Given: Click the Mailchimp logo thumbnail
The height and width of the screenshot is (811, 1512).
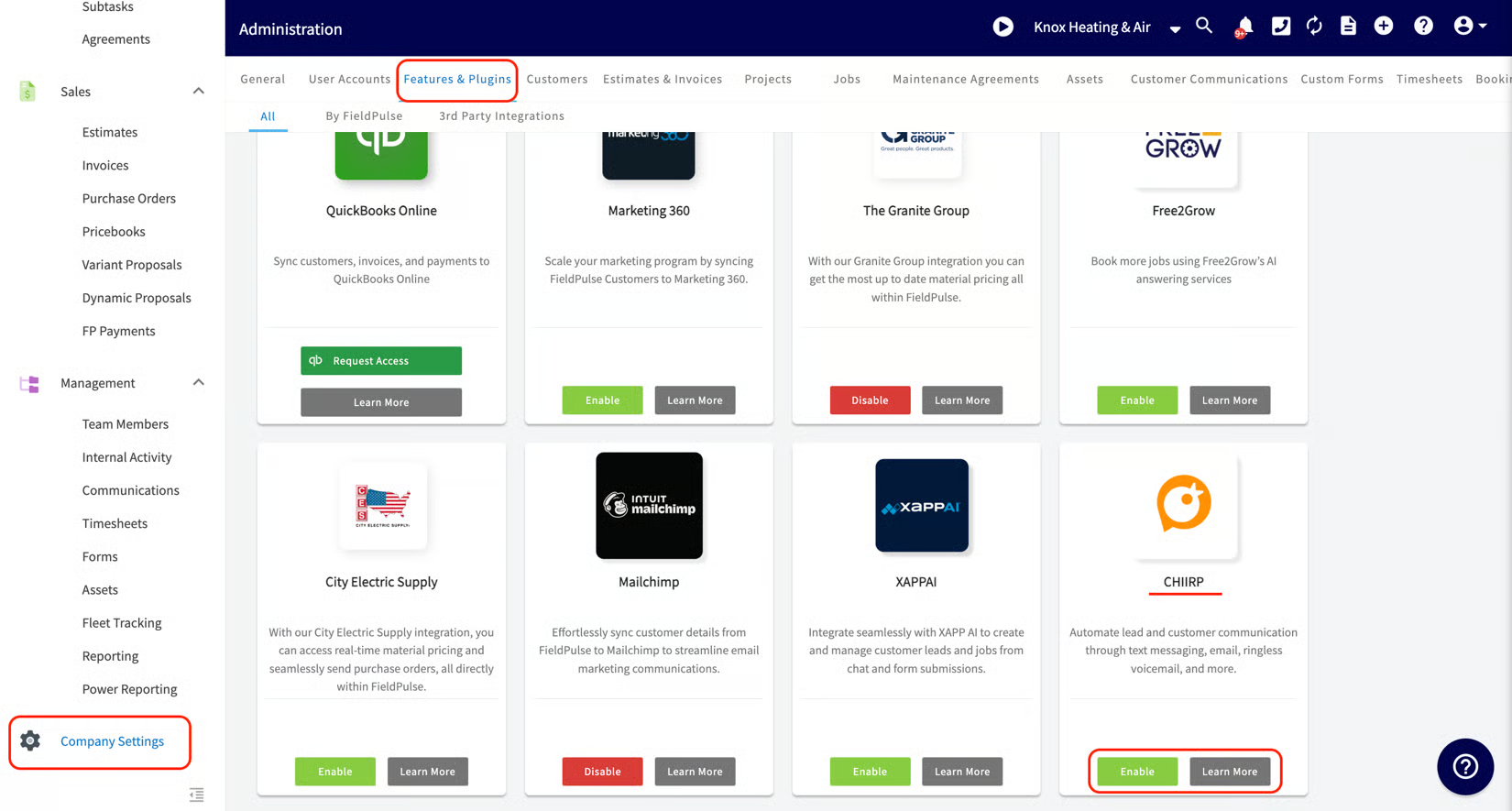Looking at the screenshot, I should (x=649, y=505).
